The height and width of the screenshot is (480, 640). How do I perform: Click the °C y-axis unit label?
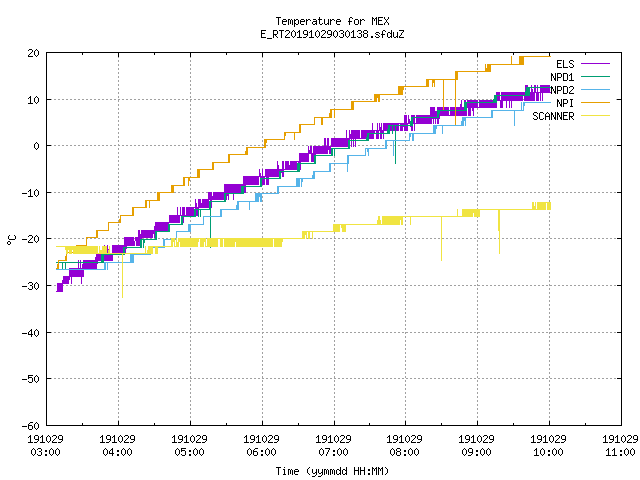point(11,240)
